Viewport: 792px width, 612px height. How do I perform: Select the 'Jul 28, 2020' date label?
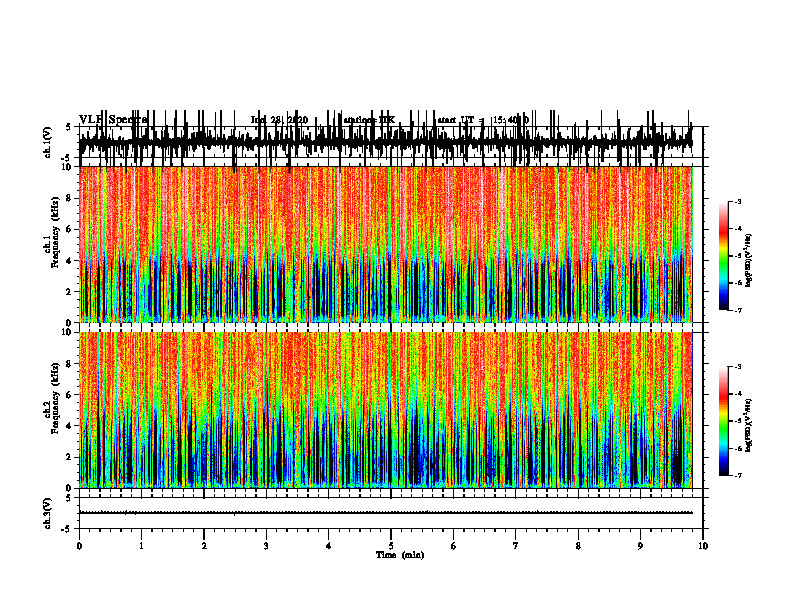pos(279,120)
